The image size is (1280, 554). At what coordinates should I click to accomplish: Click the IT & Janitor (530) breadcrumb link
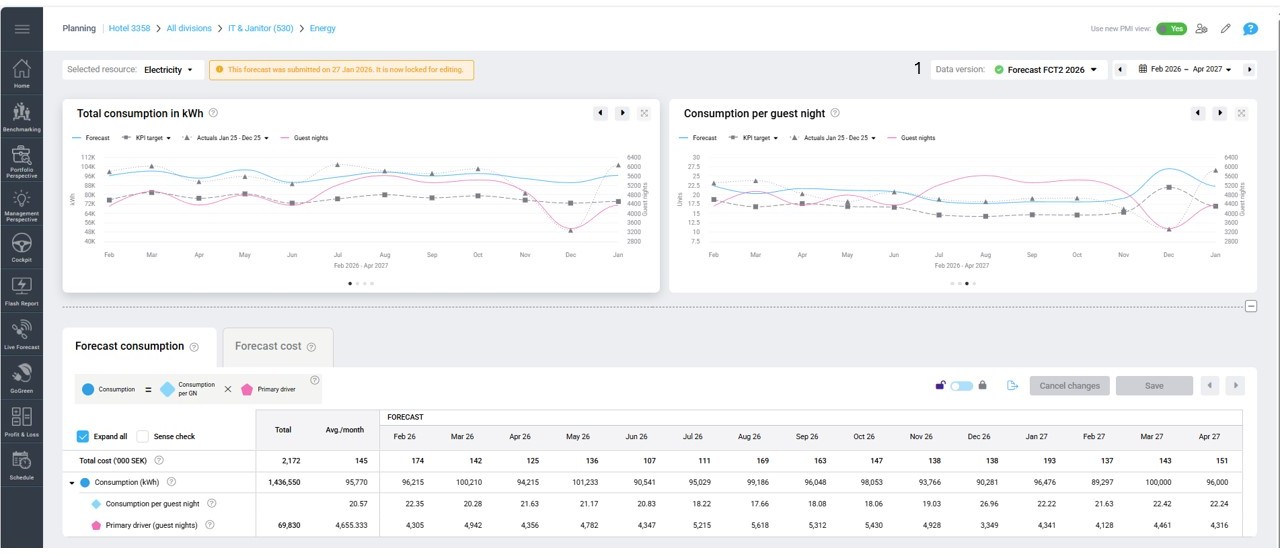coord(259,29)
